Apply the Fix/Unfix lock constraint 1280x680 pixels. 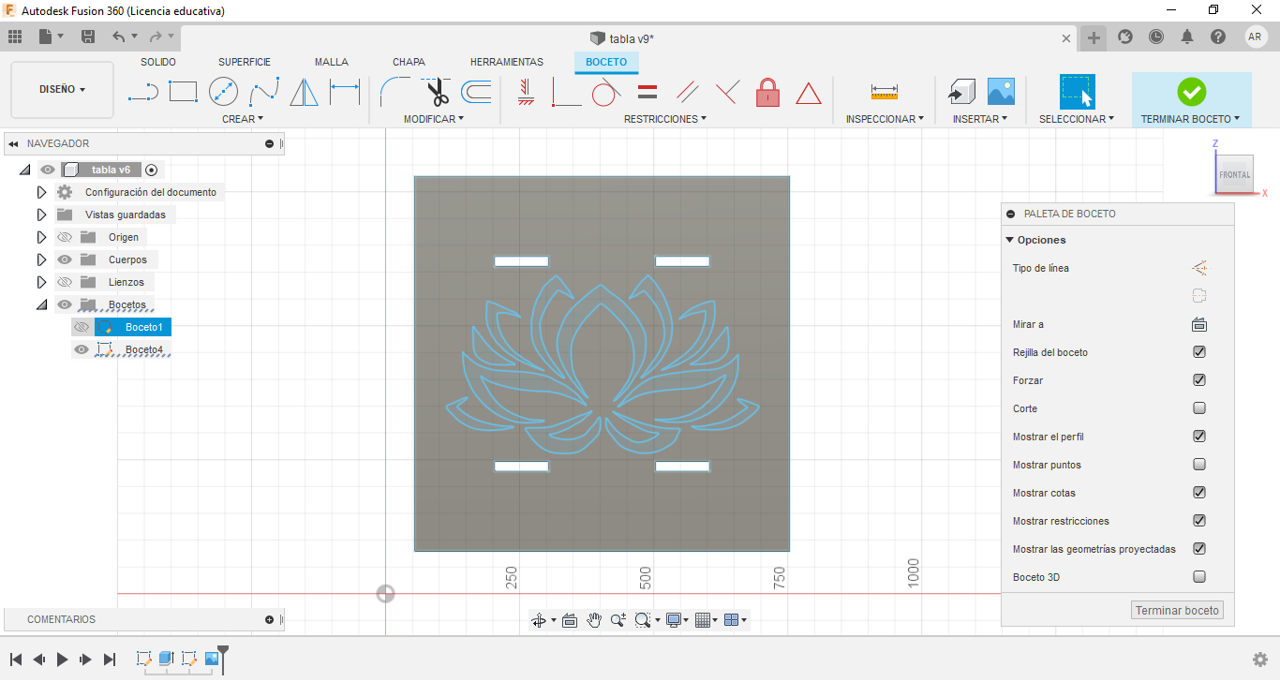[x=768, y=92]
